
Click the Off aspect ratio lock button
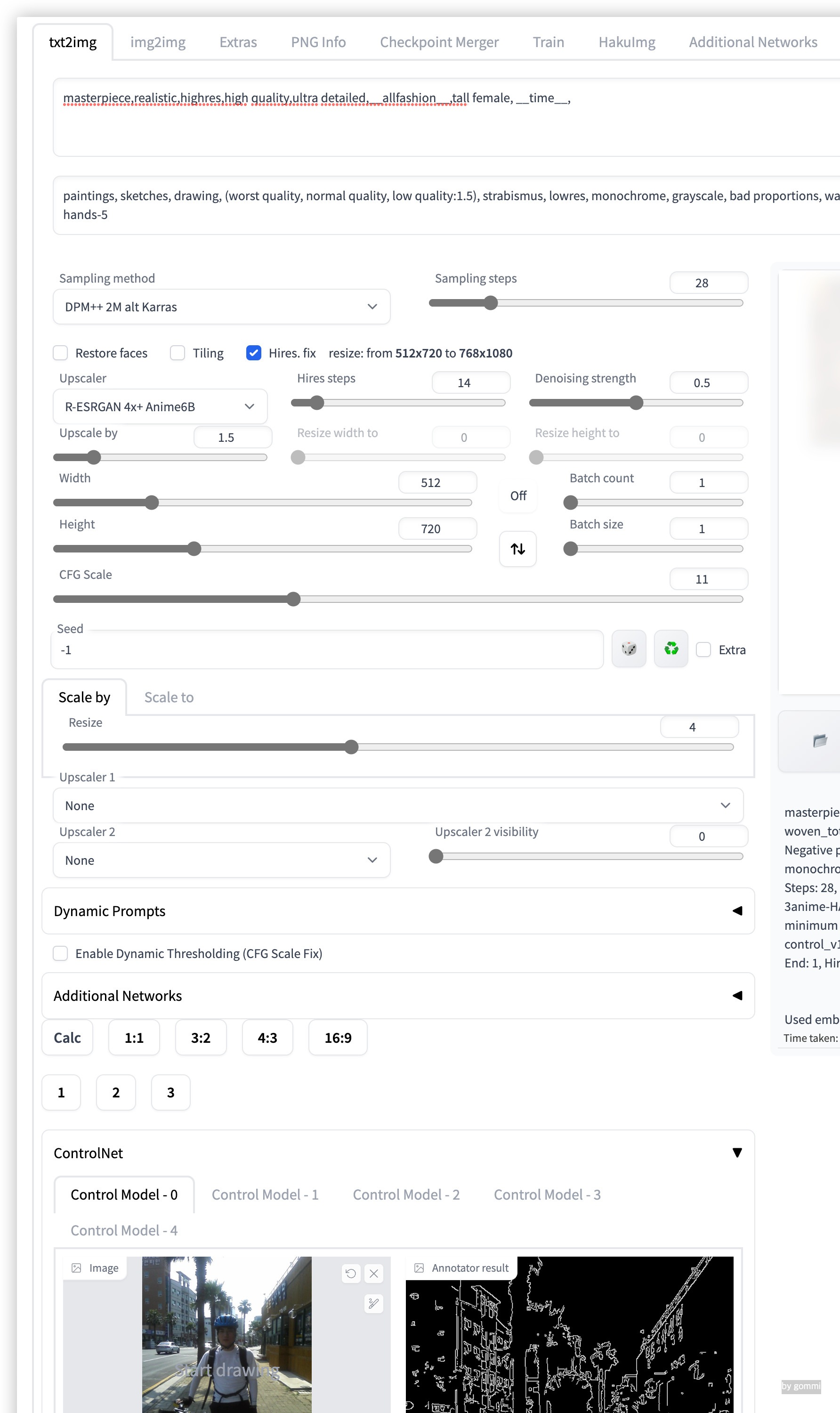tap(518, 496)
